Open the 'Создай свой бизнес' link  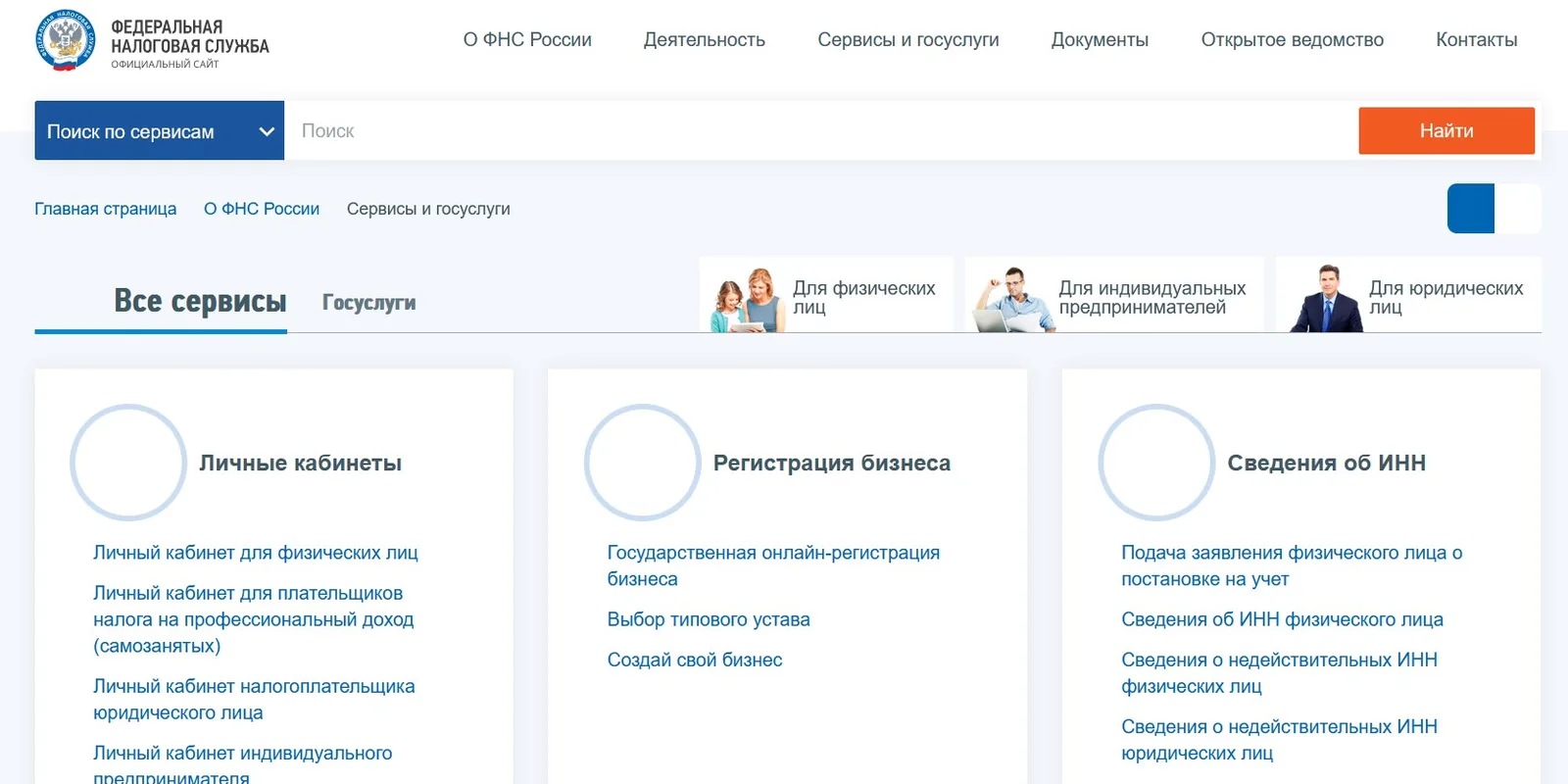[695, 660]
